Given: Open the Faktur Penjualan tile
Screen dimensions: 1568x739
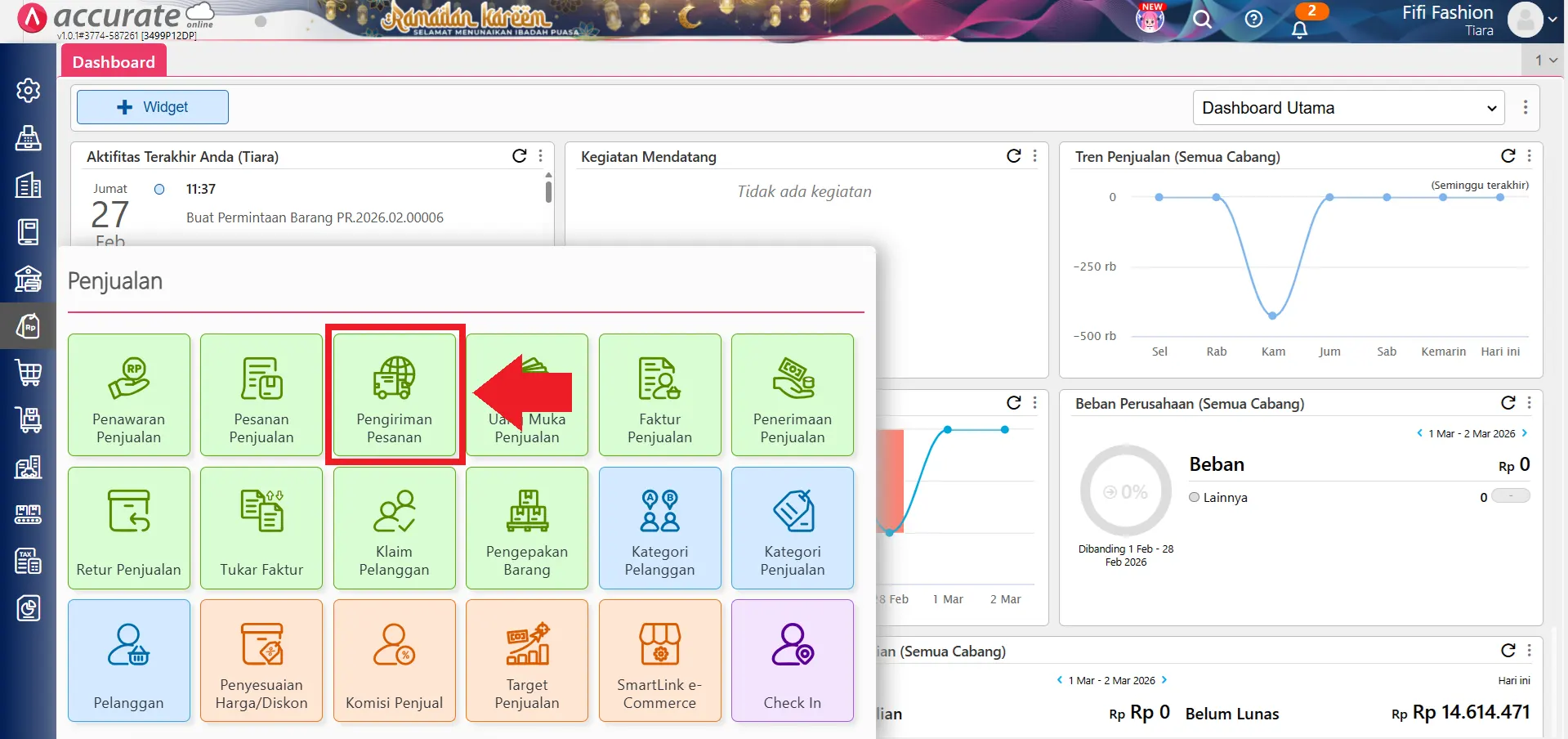Looking at the screenshot, I should (659, 395).
